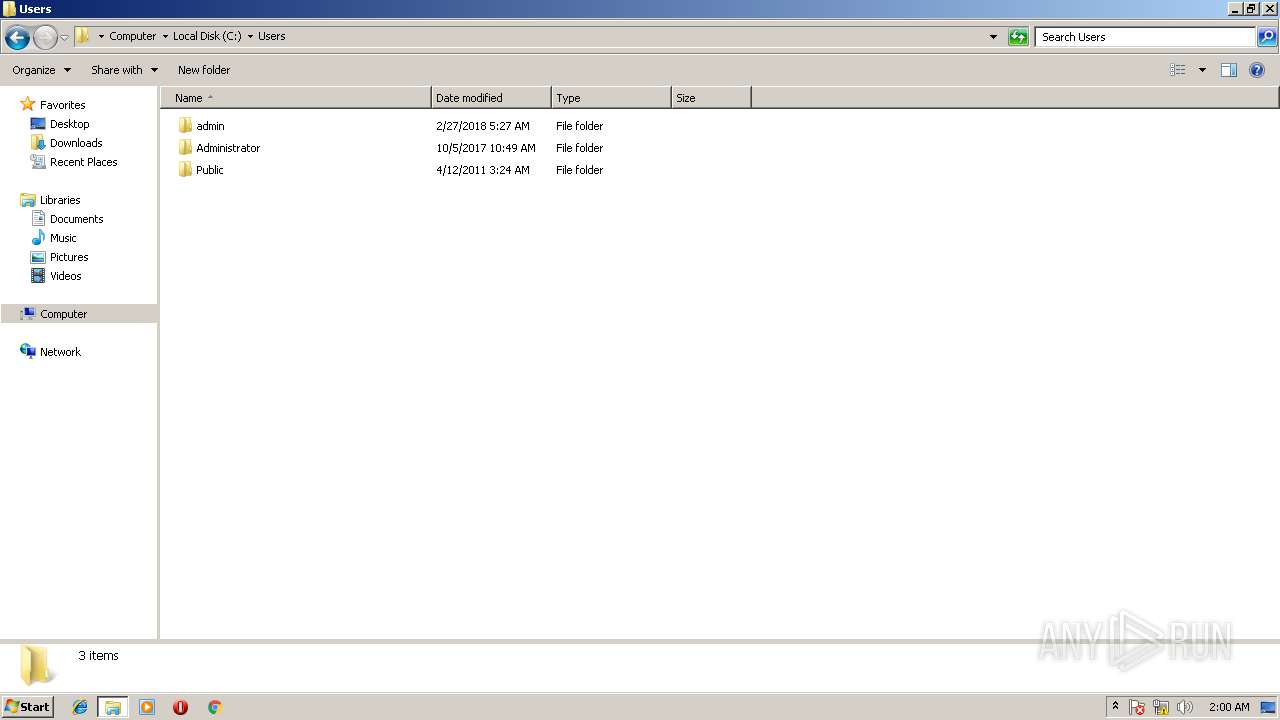Click the search magnifier icon
This screenshot has width=1280, height=720.
(x=1267, y=37)
